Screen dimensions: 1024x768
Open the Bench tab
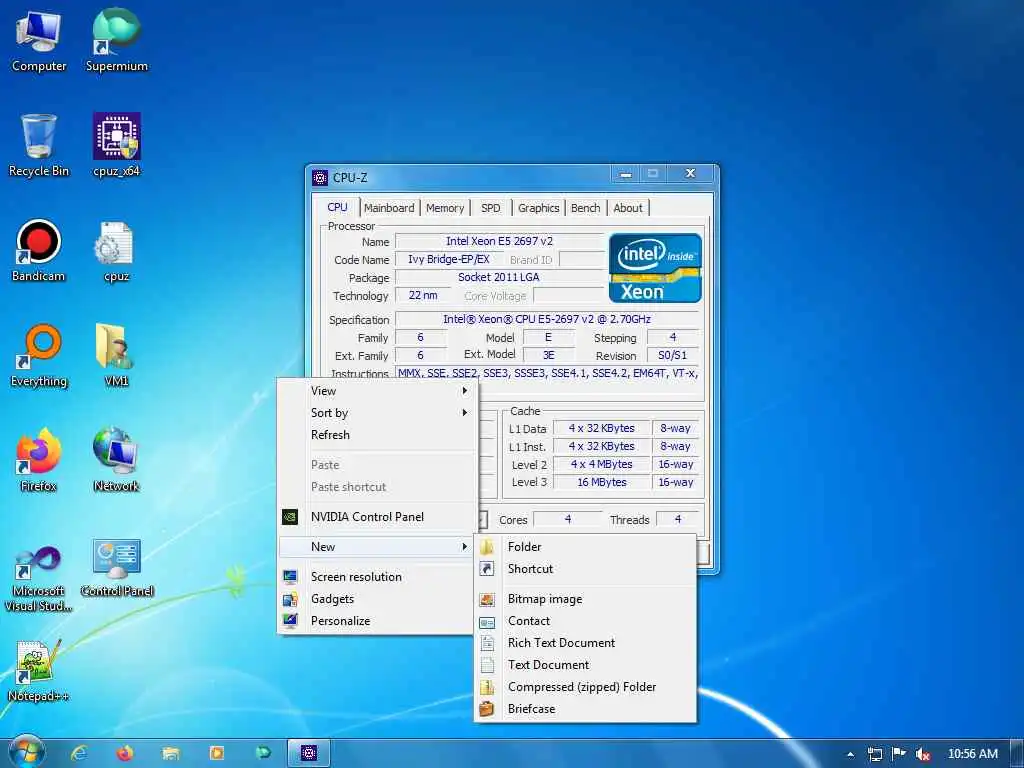(585, 208)
